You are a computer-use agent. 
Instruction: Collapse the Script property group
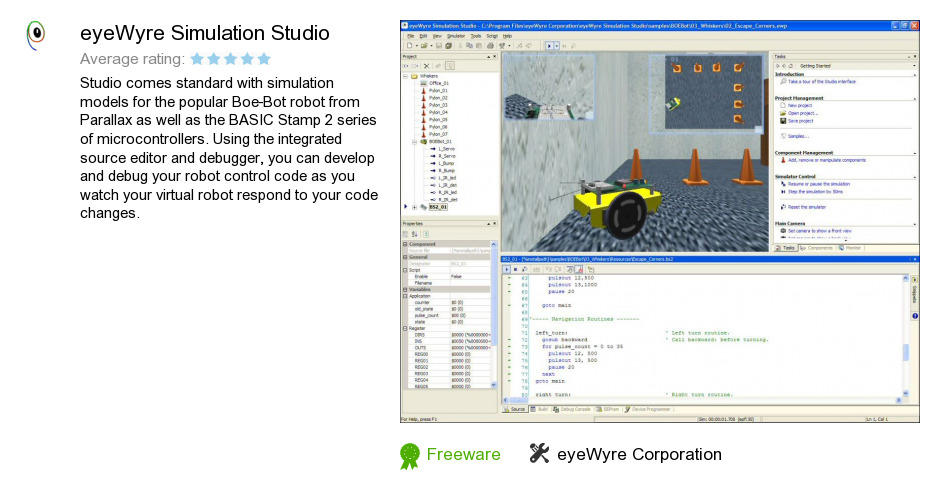coord(405,270)
